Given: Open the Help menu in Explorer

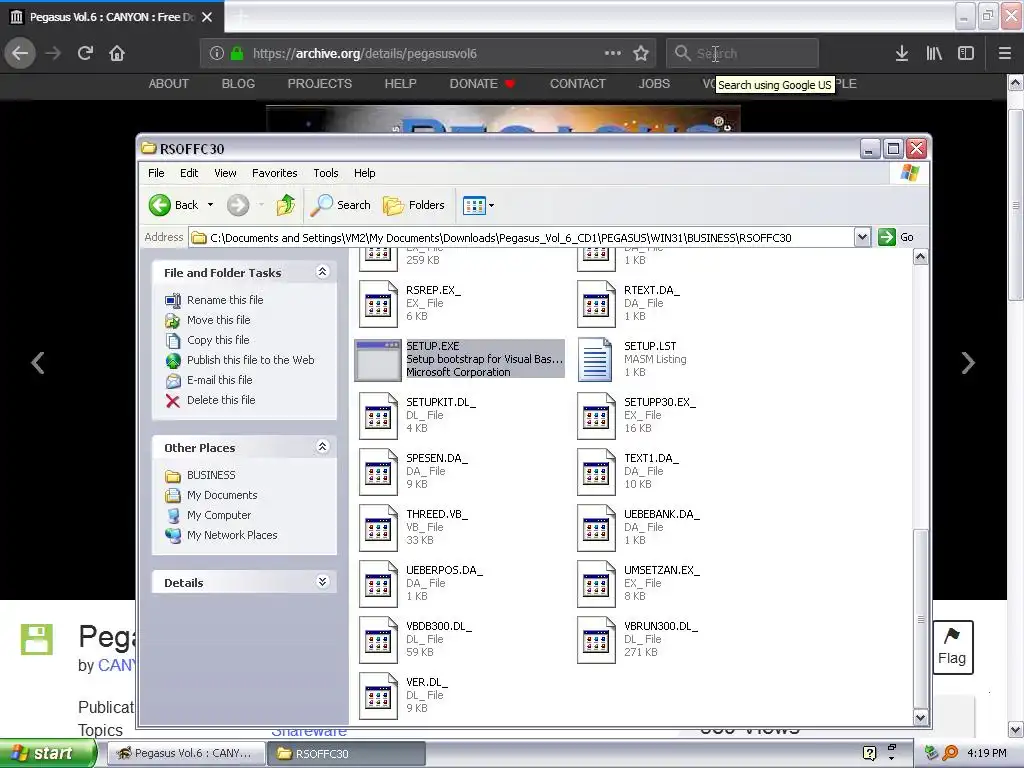Looking at the screenshot, I should click(x=364, y=173).
